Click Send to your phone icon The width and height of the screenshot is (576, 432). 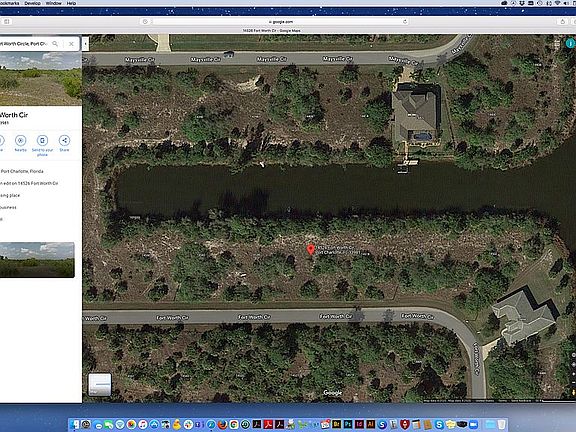(42, 140)
